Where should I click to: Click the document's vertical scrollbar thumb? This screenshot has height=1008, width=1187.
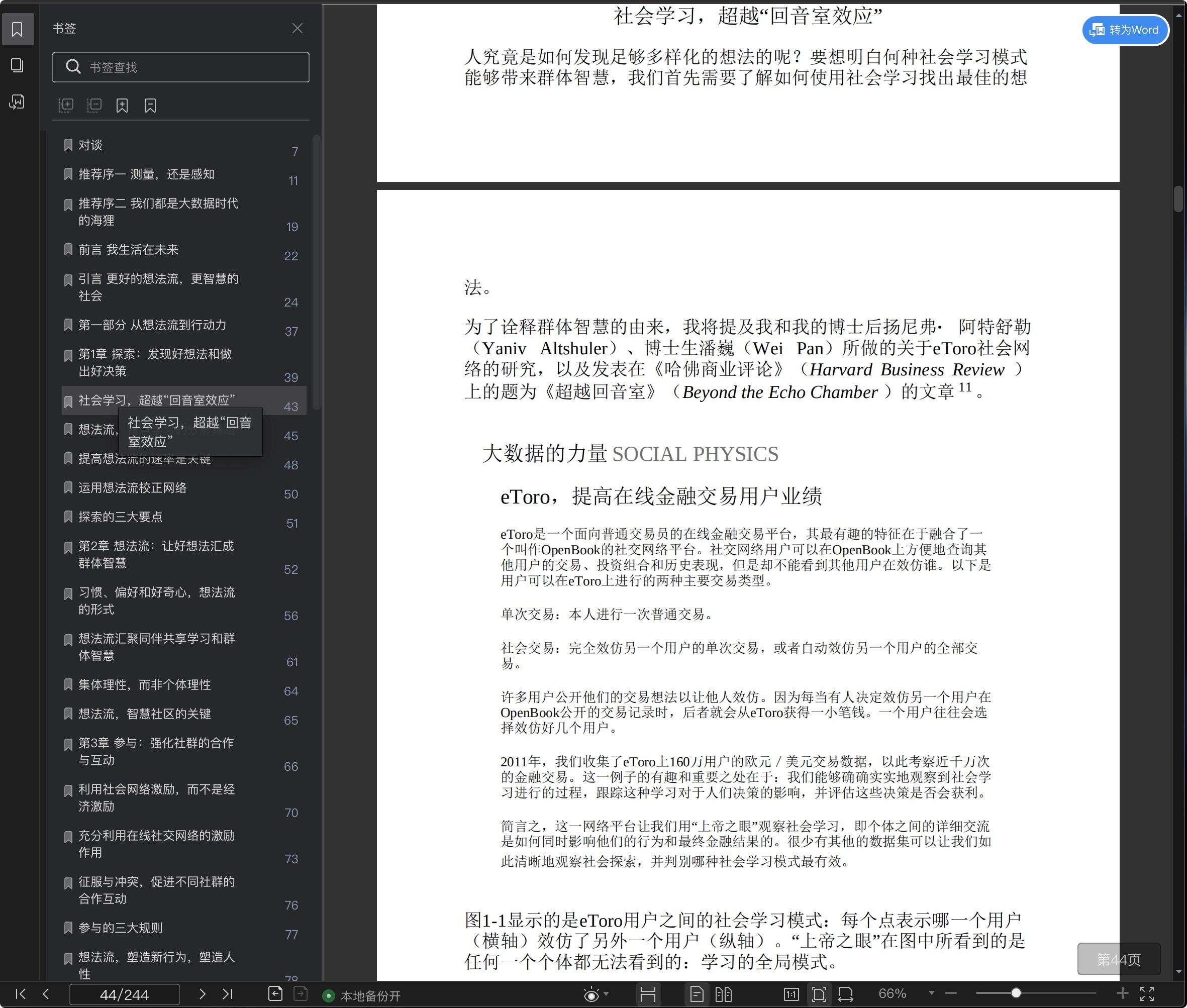pos(1178,199)
